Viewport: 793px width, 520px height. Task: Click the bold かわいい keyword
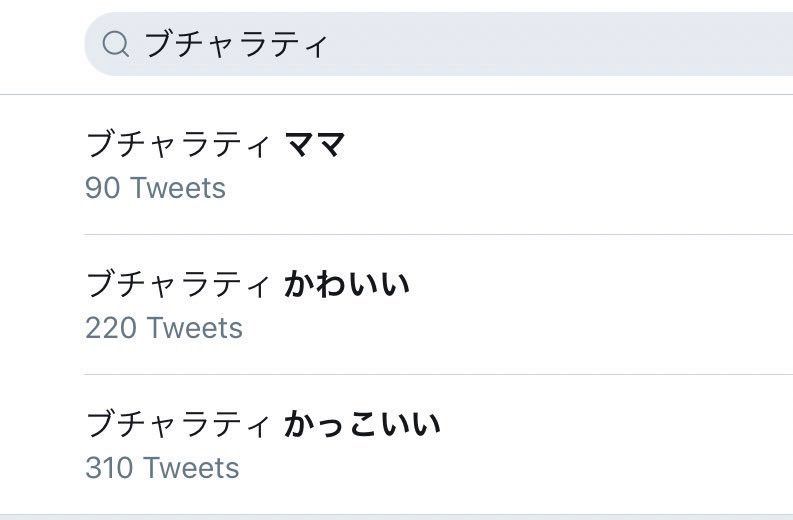click(x=347, y=284)
